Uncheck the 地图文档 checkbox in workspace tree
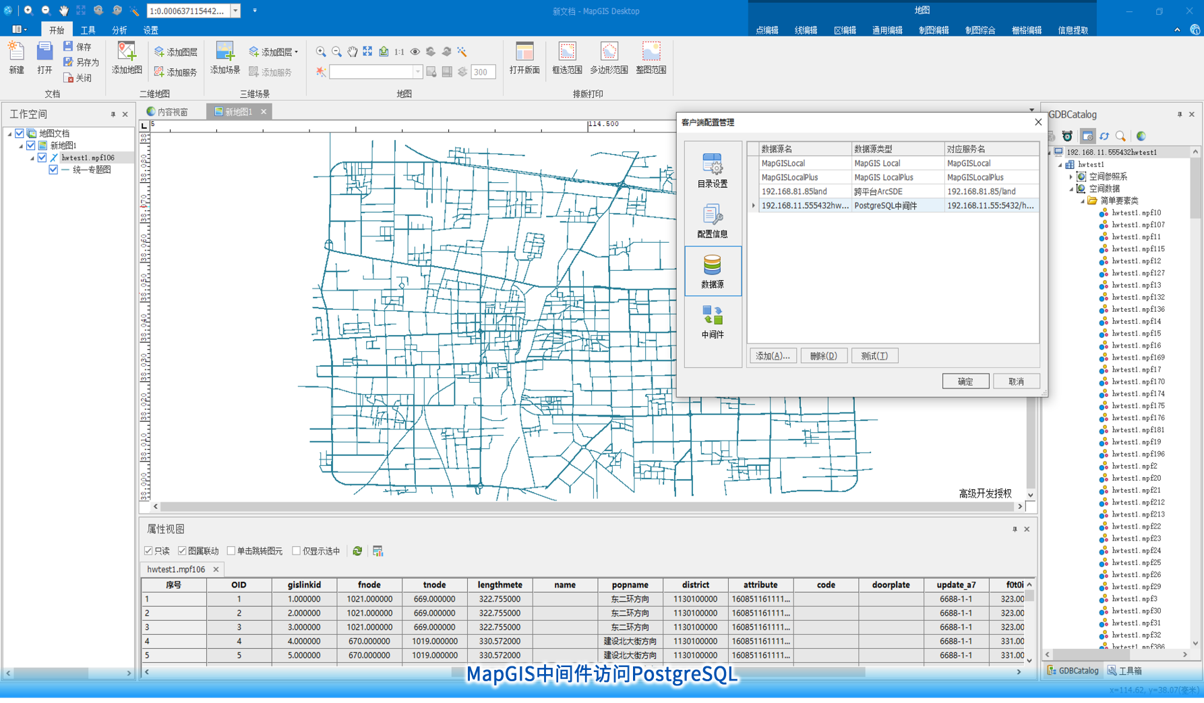This screenshot has height=703, width=1204. (x=19, y=133)
